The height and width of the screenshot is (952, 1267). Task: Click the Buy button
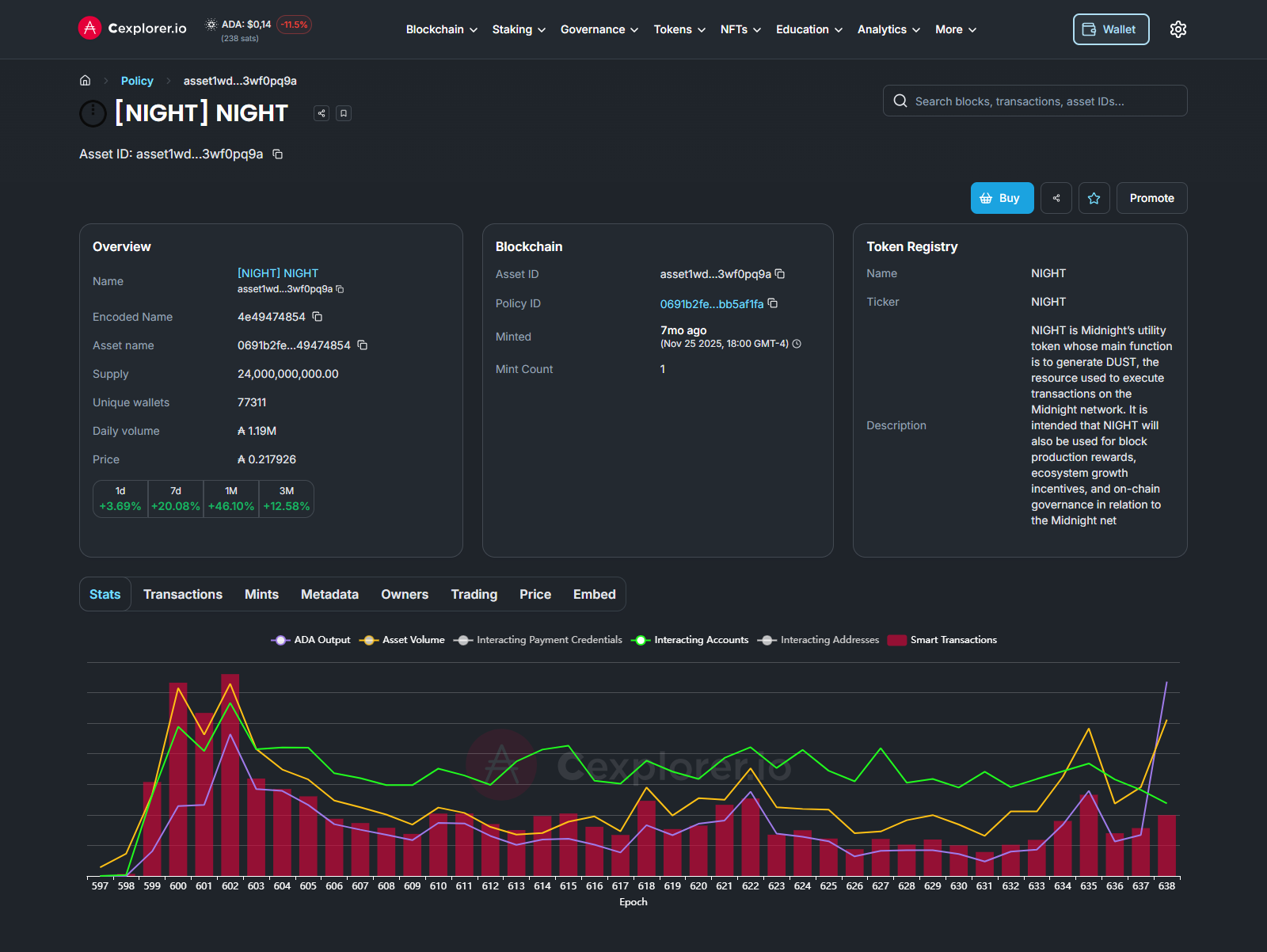[1003, 198]
